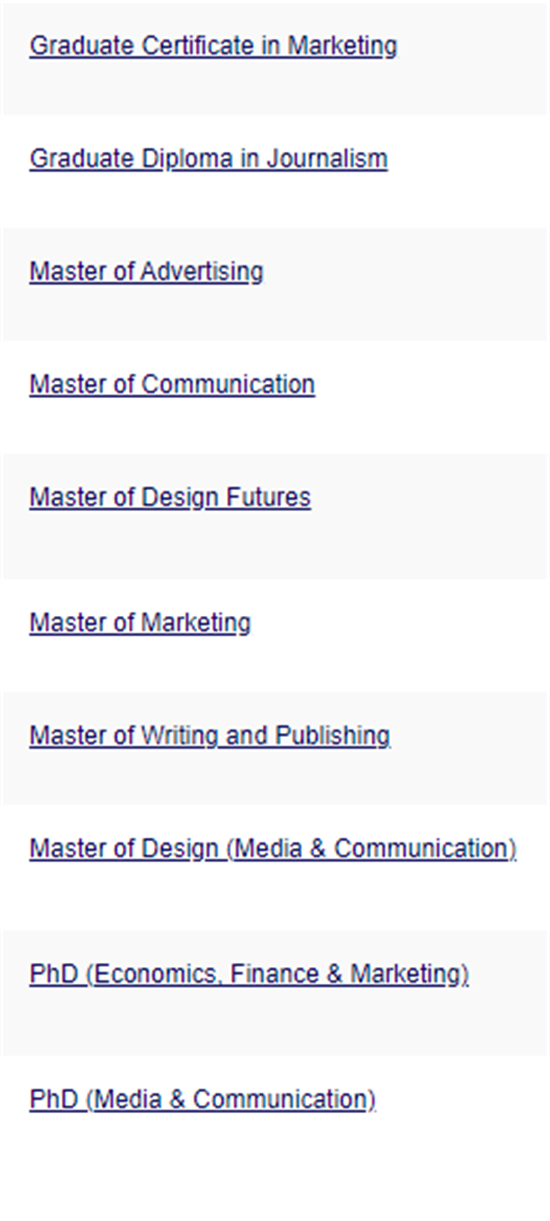Visit the Media & Communication doctorate link

click(203, 1100)
